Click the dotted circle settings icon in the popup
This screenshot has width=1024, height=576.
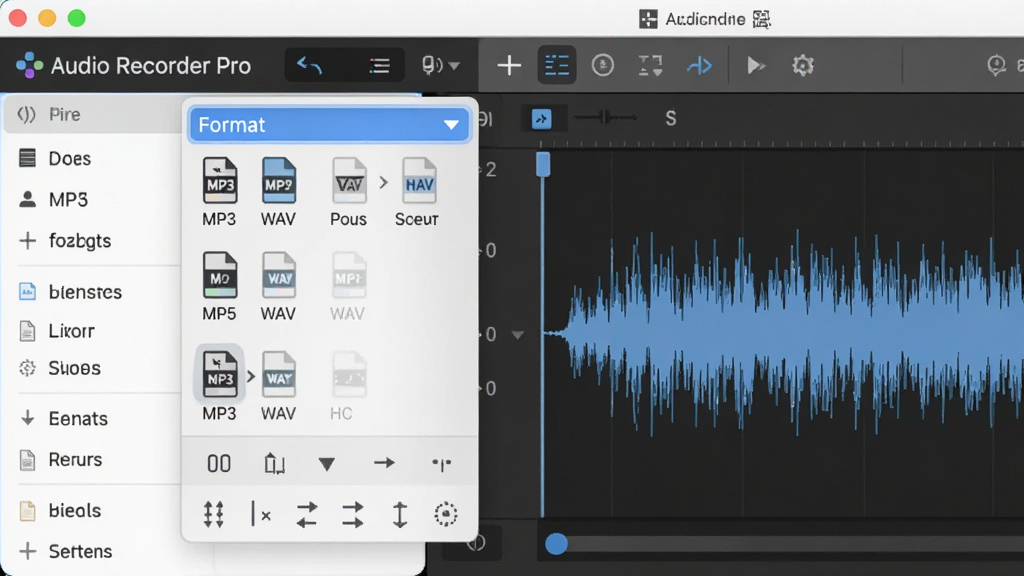point(446,515)
